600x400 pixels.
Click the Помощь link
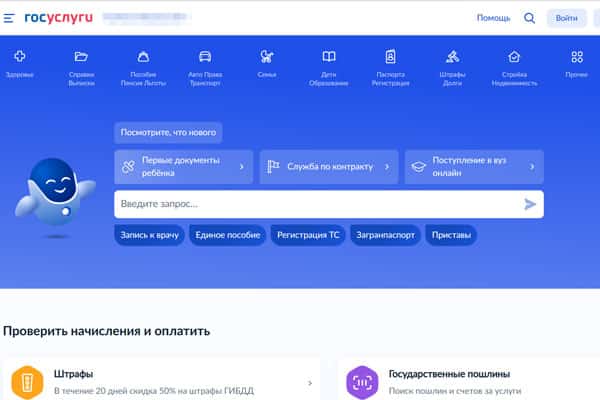click(x=493, y=18)
